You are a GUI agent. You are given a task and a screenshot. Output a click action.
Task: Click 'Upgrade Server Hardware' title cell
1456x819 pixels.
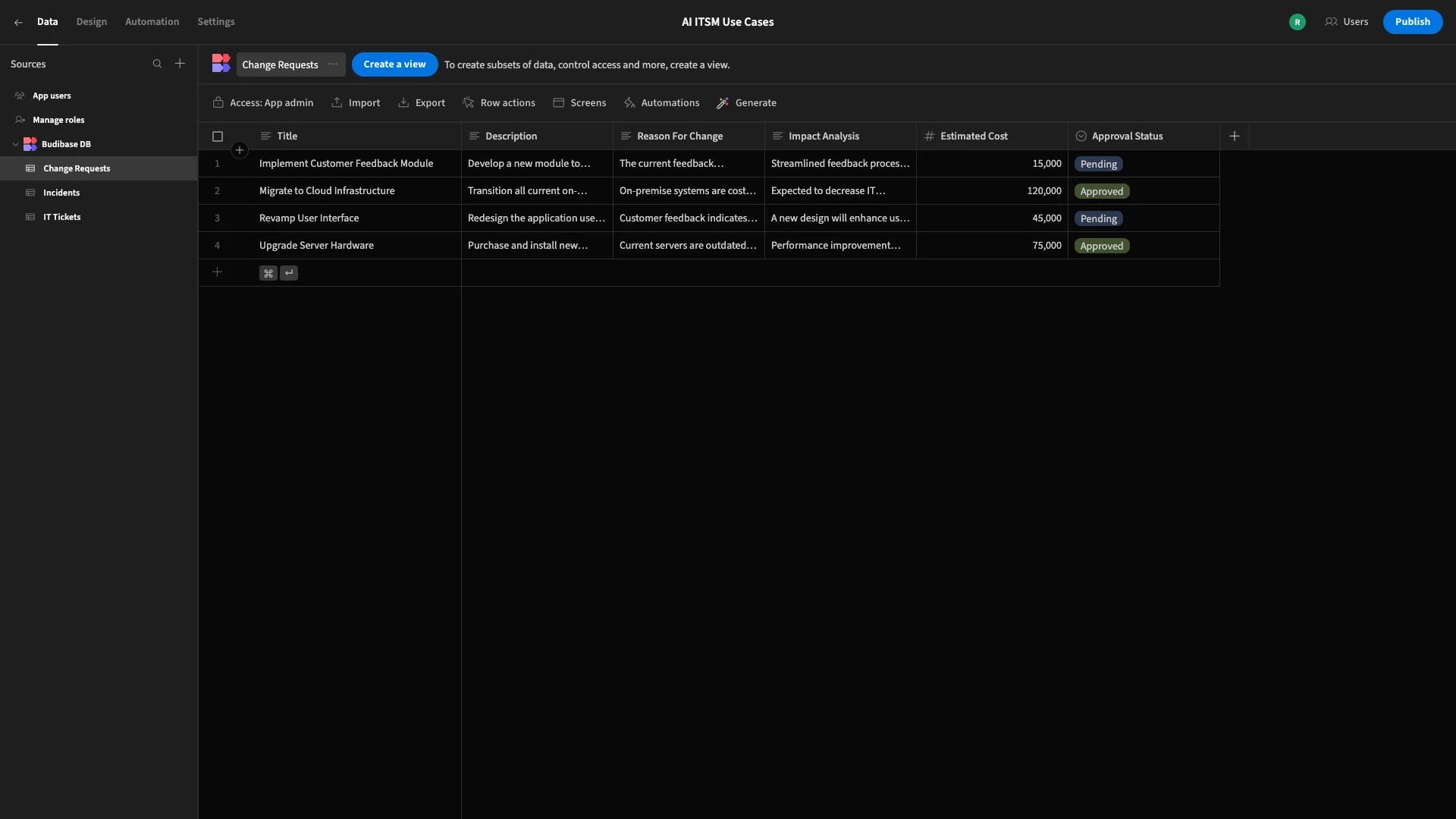pos(357,246)
